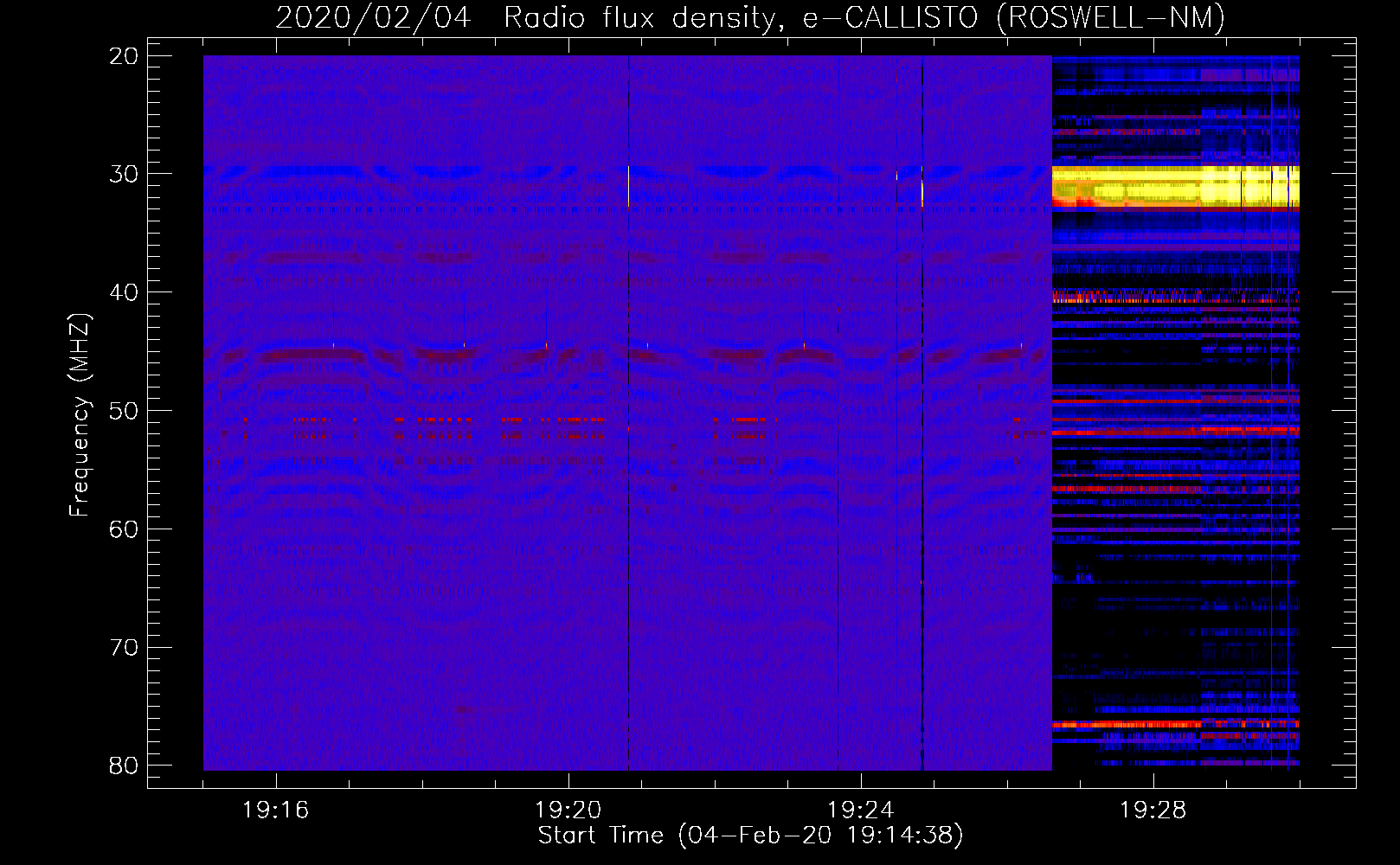The image size is (1400, 865).
Task: Click the 80 frequency tick label
Action: (125, 766)
